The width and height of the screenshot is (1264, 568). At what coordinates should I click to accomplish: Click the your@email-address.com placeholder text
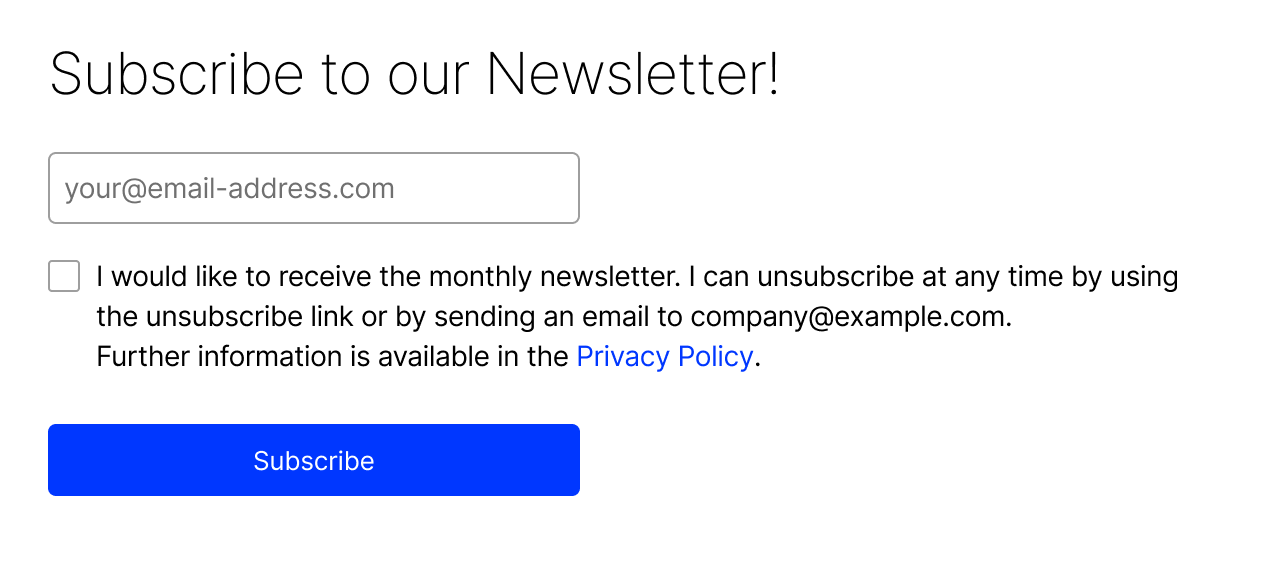[x=230, y=189]
